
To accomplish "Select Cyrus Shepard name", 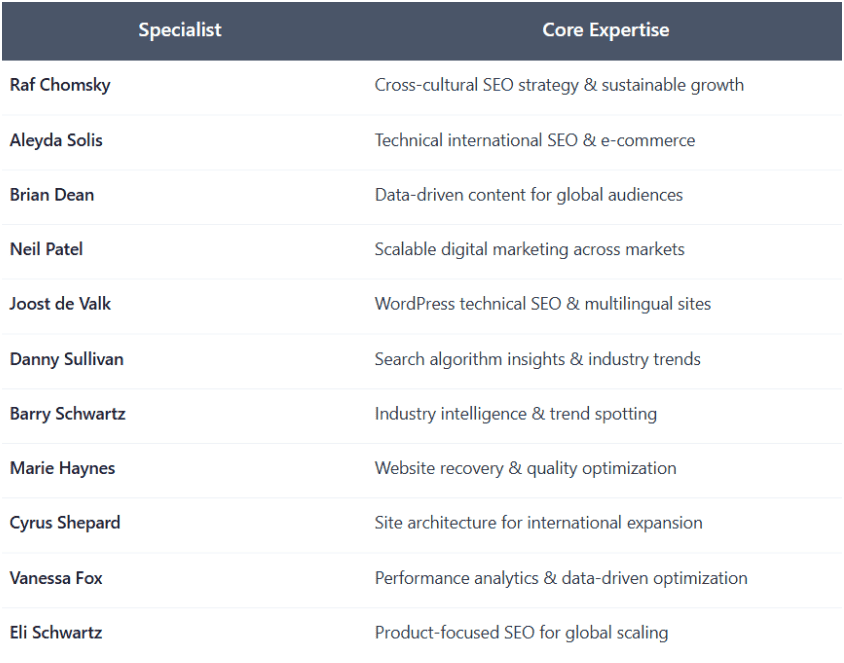I will click(x=65, y=523).
